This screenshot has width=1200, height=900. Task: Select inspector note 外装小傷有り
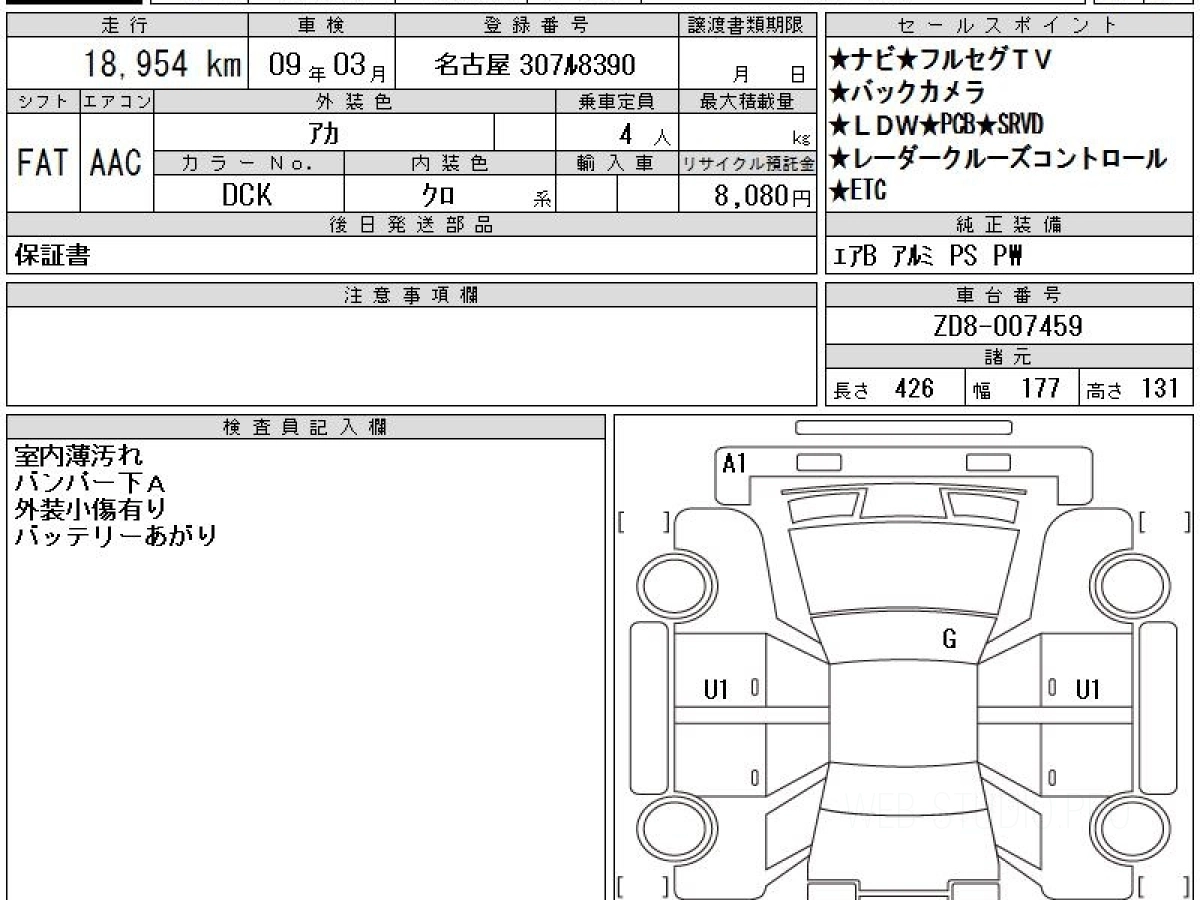coord(91,509)
